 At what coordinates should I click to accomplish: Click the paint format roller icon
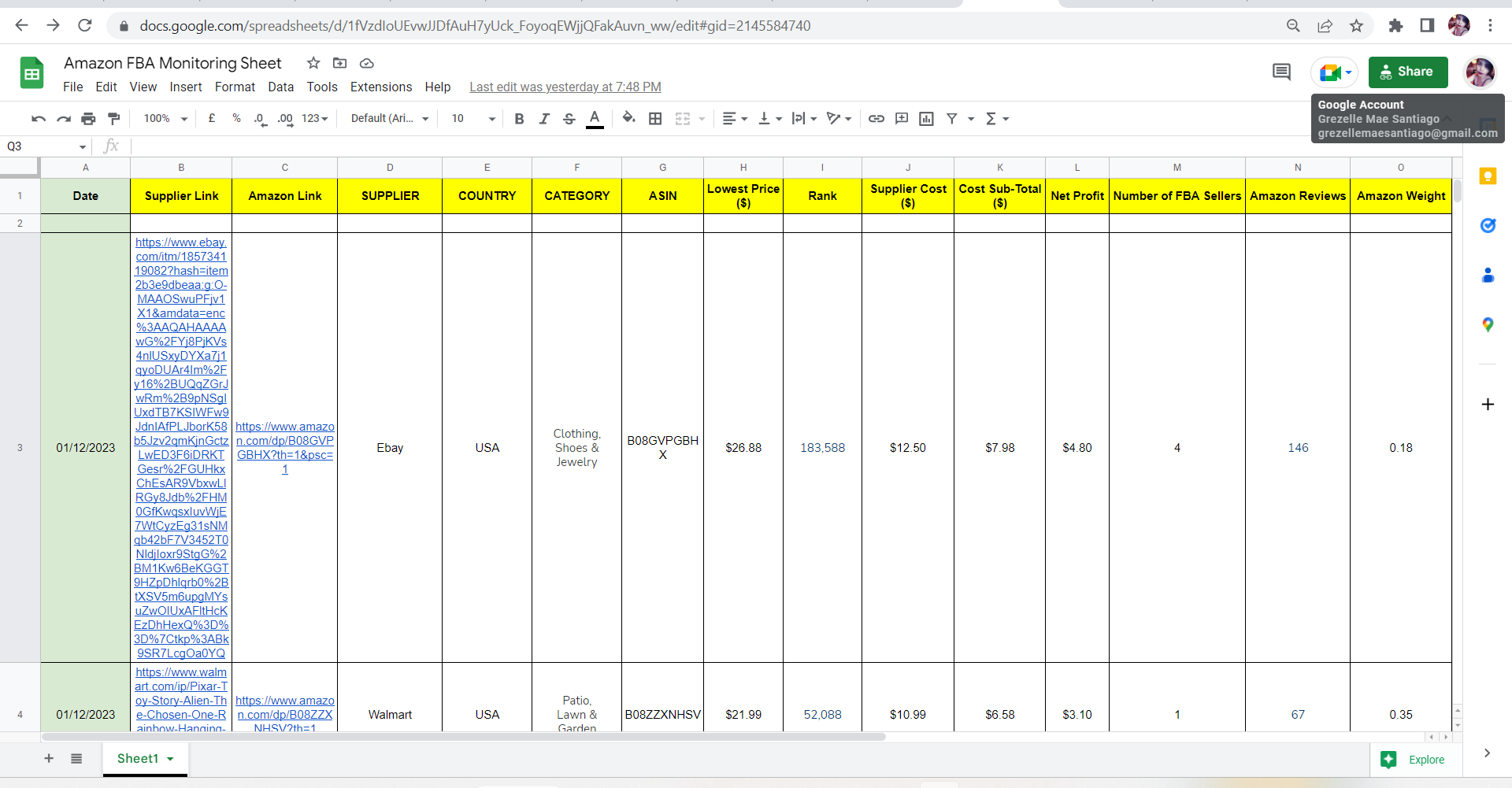pyautogui.click(x=114, y=119)
